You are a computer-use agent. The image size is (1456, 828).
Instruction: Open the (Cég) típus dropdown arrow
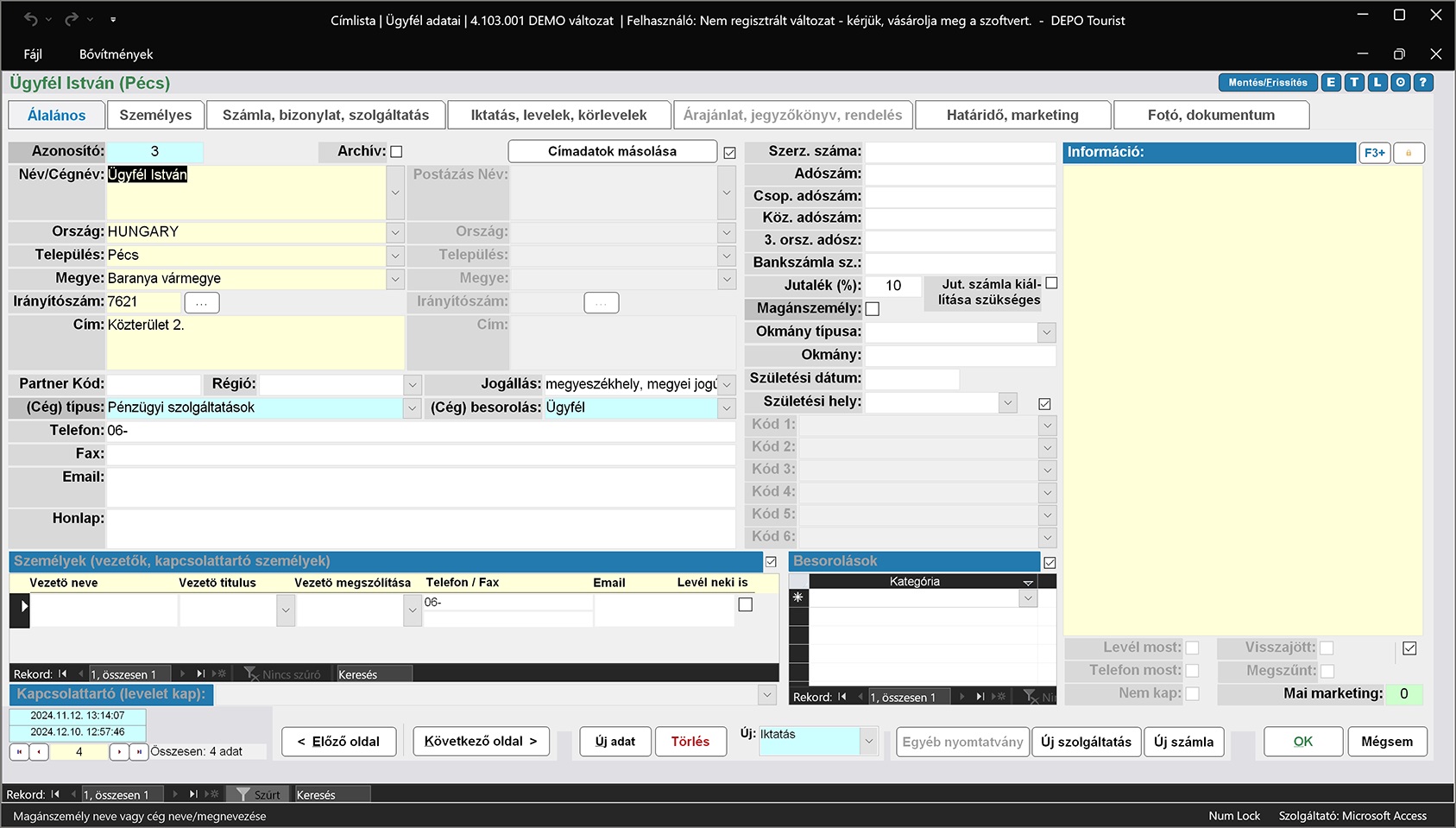(x=413, y=408)
